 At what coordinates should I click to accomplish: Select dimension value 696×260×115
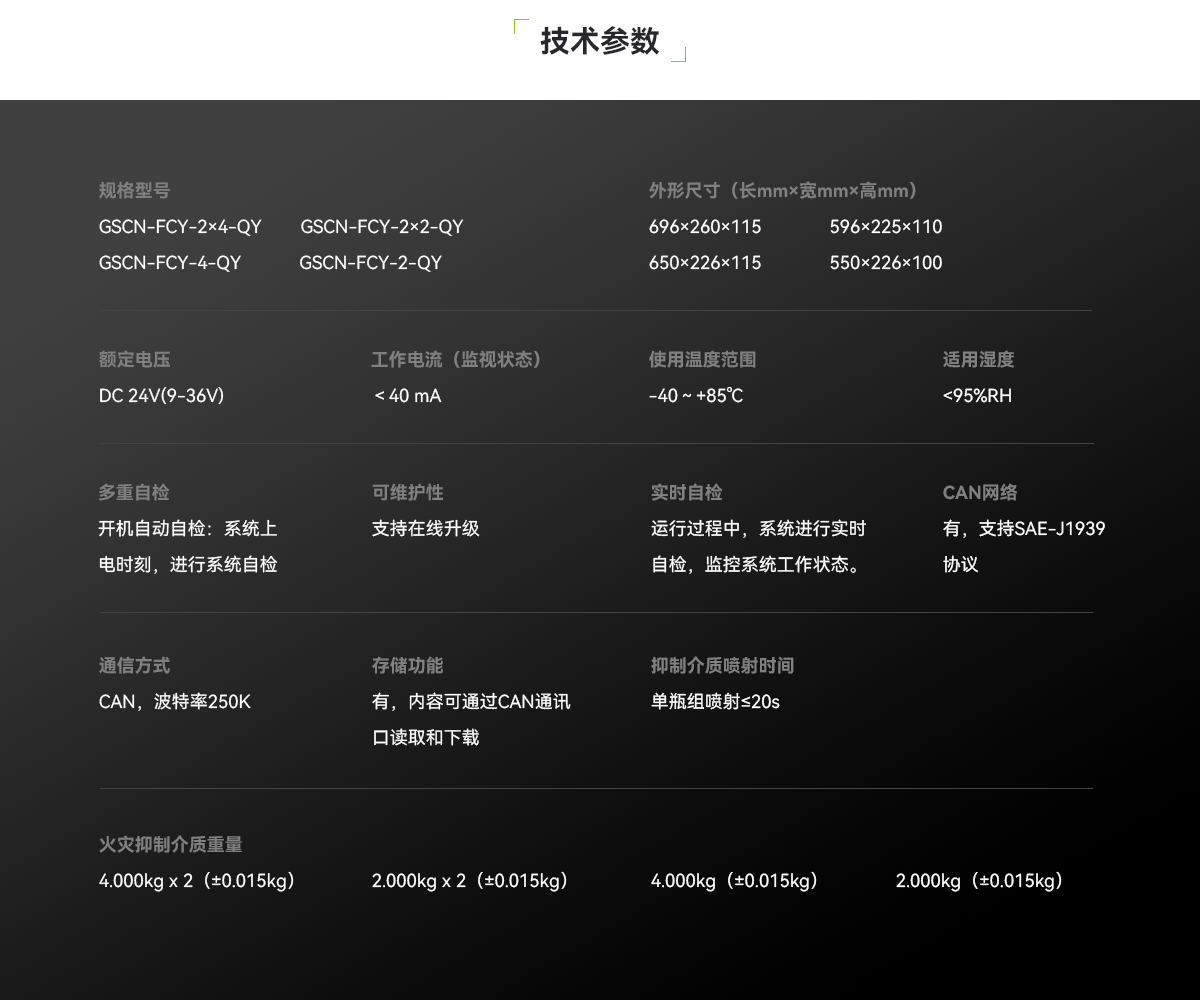pos(705,227)
